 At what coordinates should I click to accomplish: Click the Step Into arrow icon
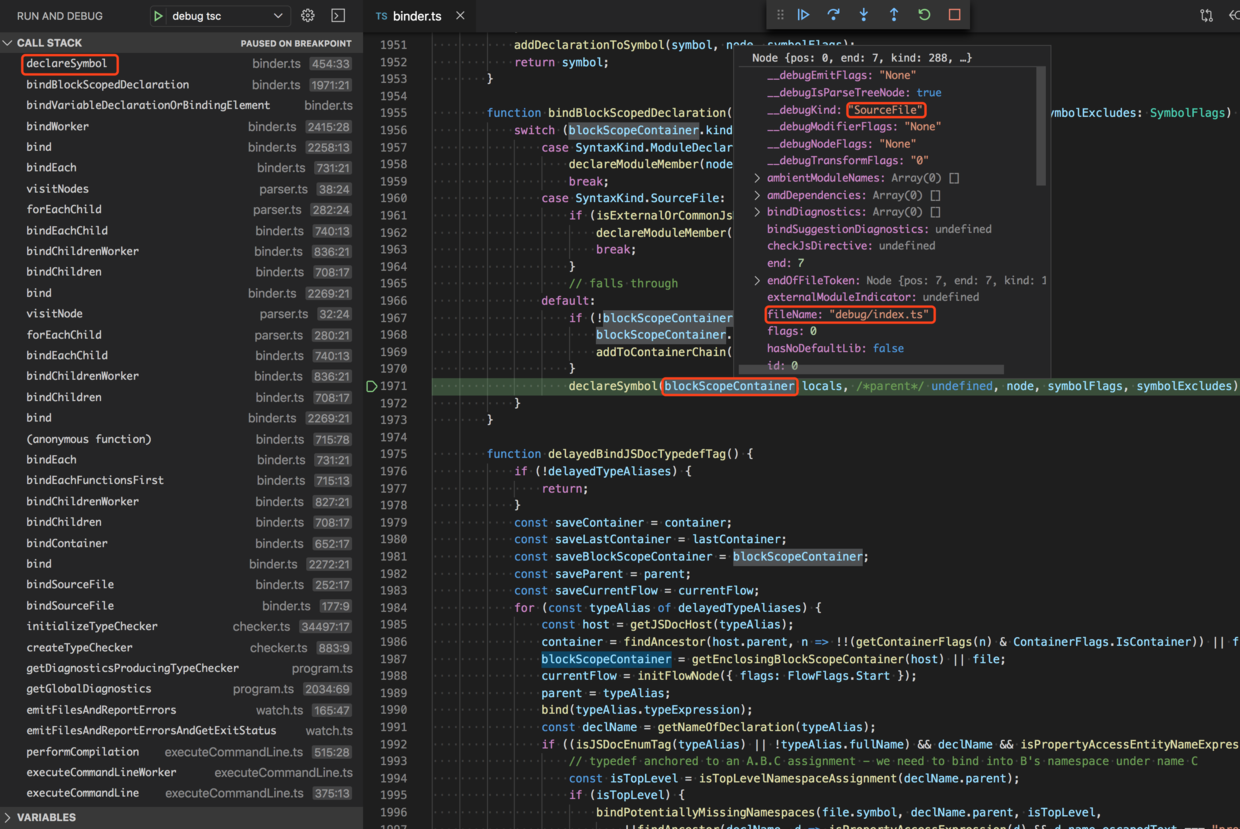863,15
